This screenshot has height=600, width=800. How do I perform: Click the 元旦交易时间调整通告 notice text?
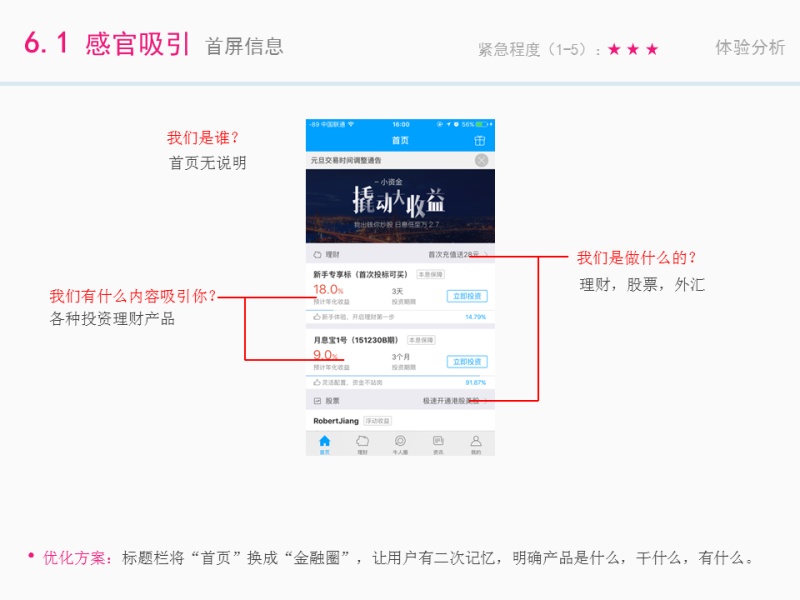point(346,160)
